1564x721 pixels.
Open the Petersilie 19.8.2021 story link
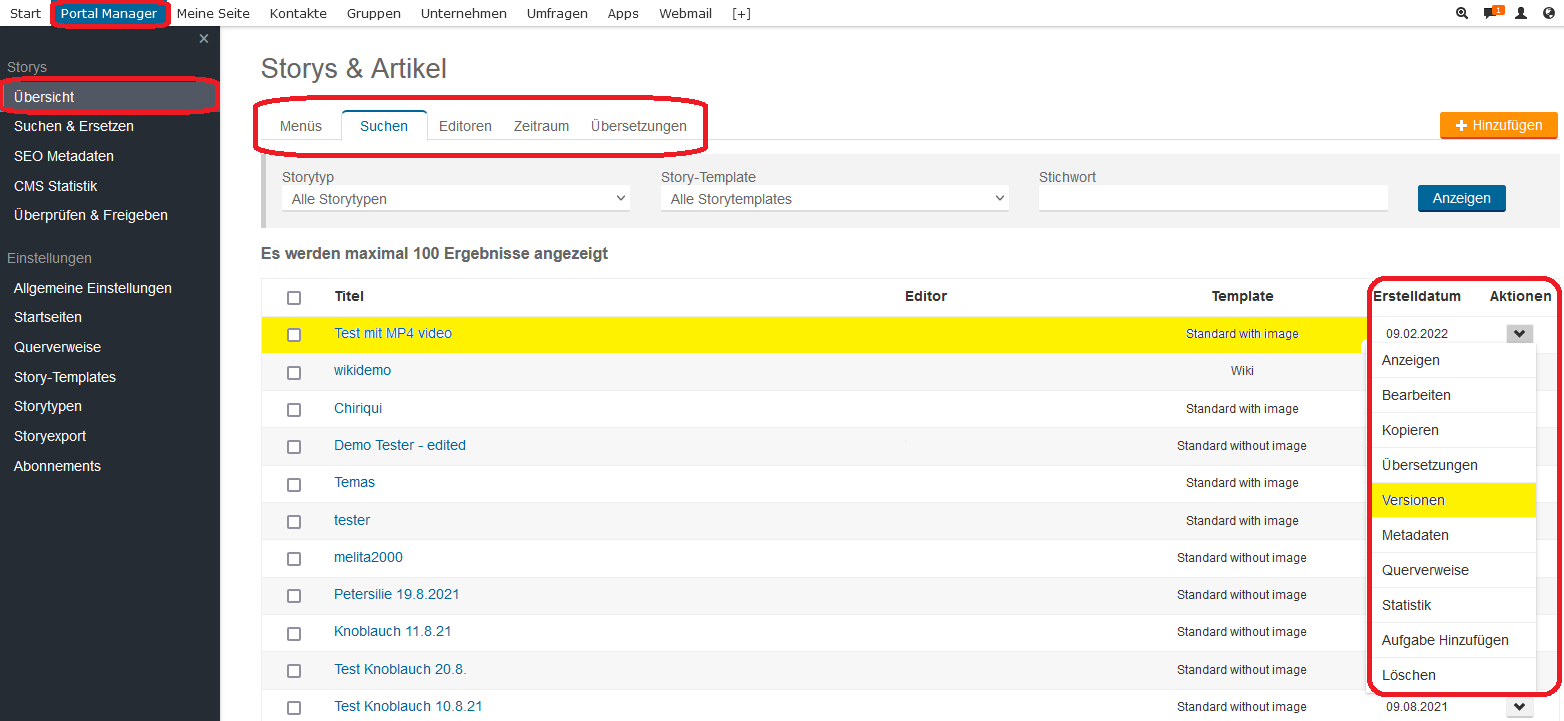coord(397,594)
